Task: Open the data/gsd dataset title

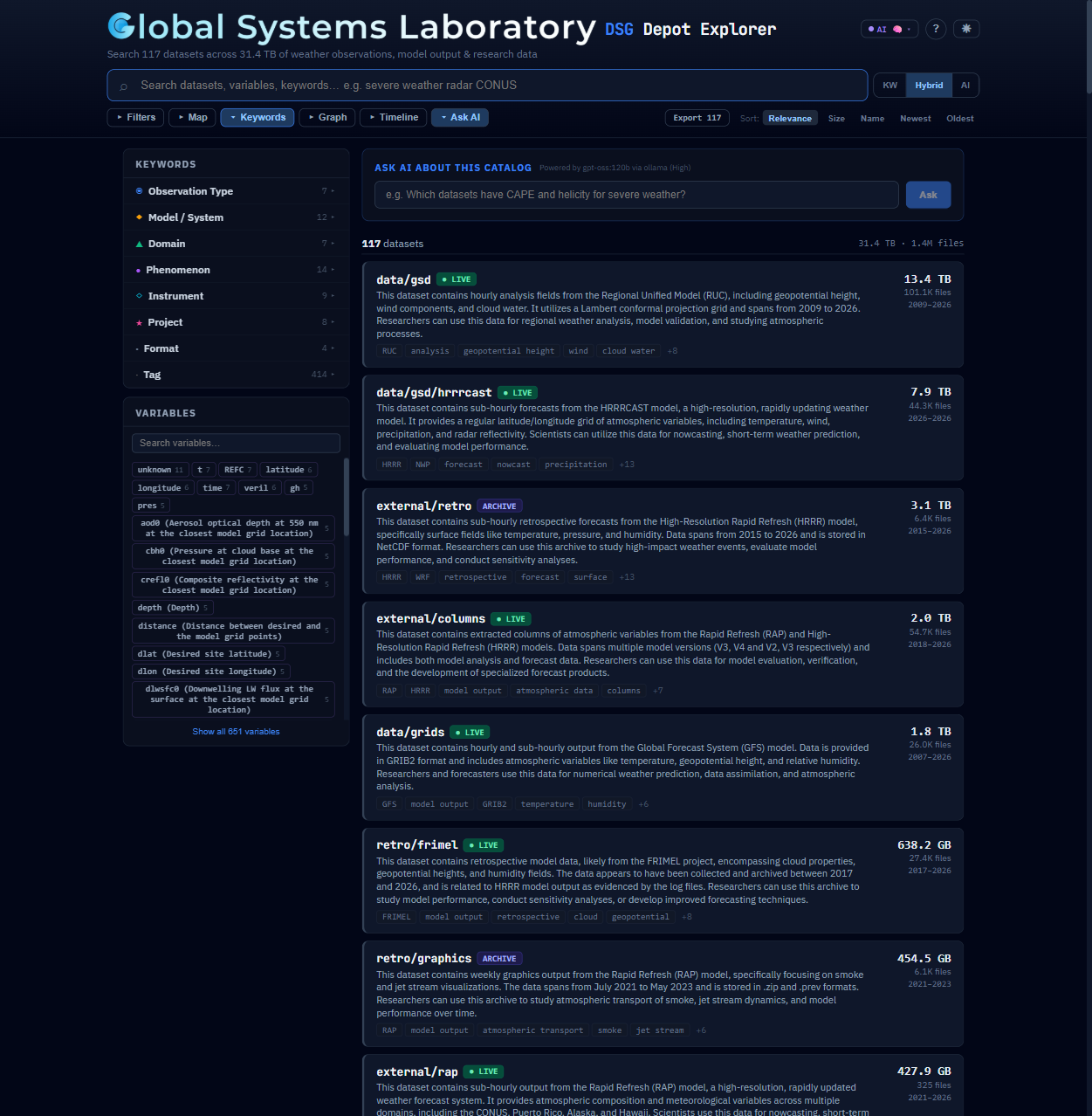Action: tap(403, 279)
